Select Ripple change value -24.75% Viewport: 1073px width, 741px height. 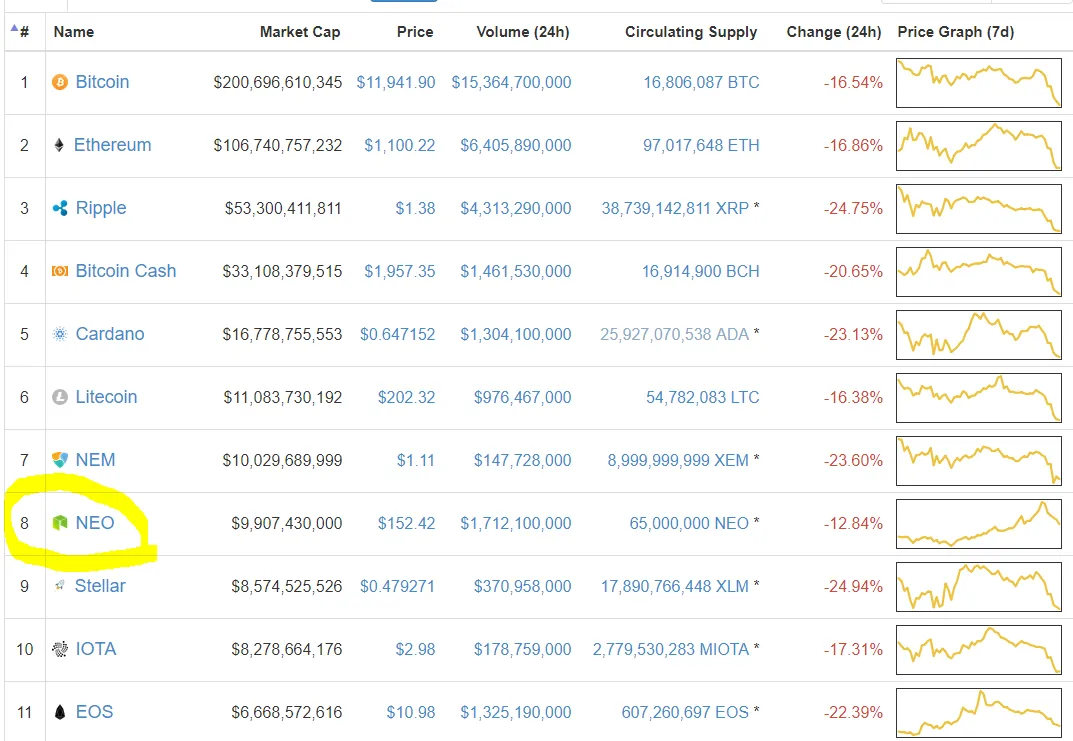coord(853,209)
